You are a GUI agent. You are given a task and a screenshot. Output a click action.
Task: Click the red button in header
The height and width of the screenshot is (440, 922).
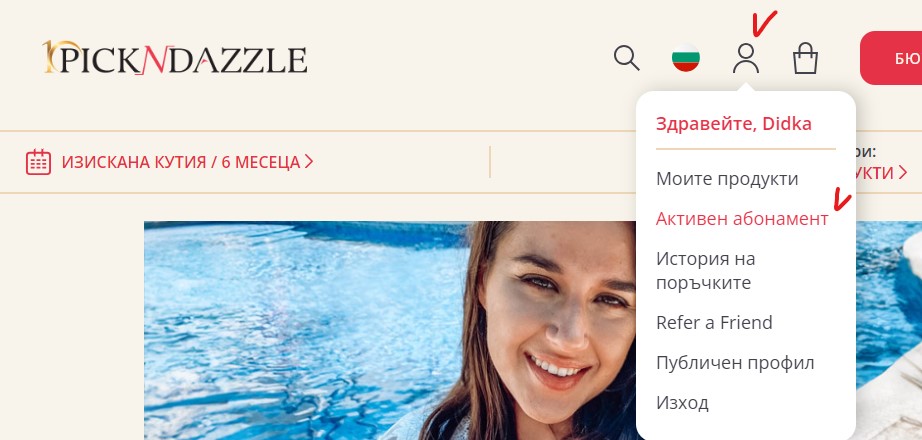pyautogui.click(x=891, y=58)
